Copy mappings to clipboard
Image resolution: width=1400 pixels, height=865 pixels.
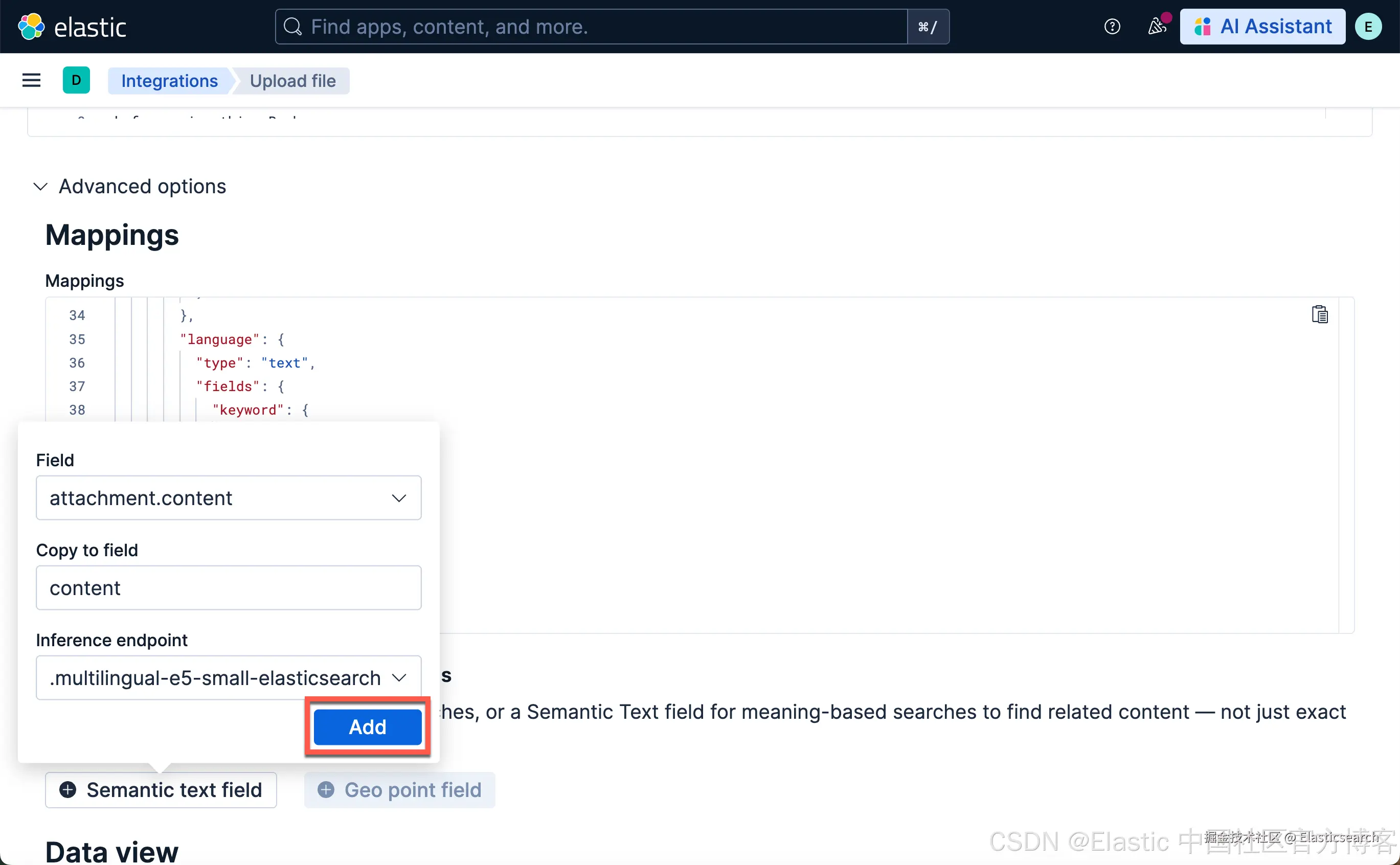[1319, 314]
